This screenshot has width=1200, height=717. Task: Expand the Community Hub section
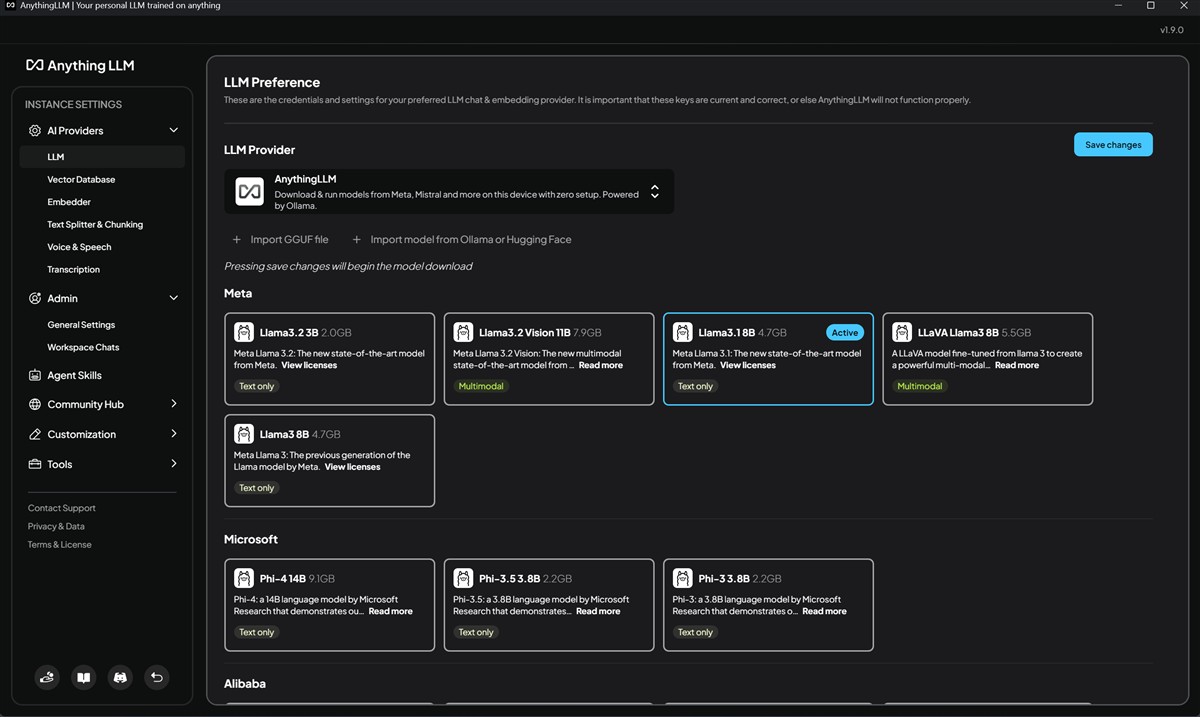pos(173,404)
